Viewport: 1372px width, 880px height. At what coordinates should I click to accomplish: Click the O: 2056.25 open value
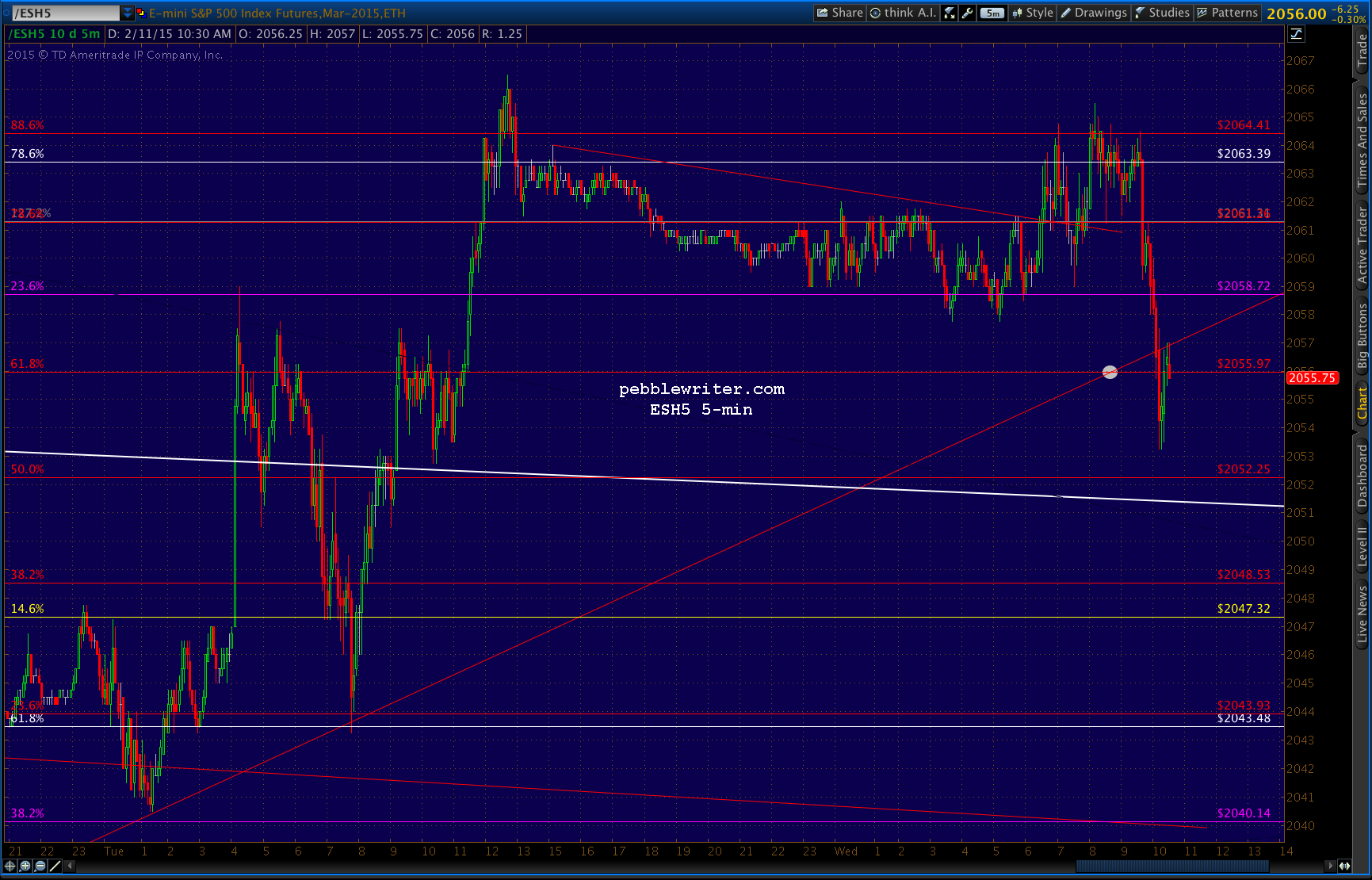tap(270, 34)
